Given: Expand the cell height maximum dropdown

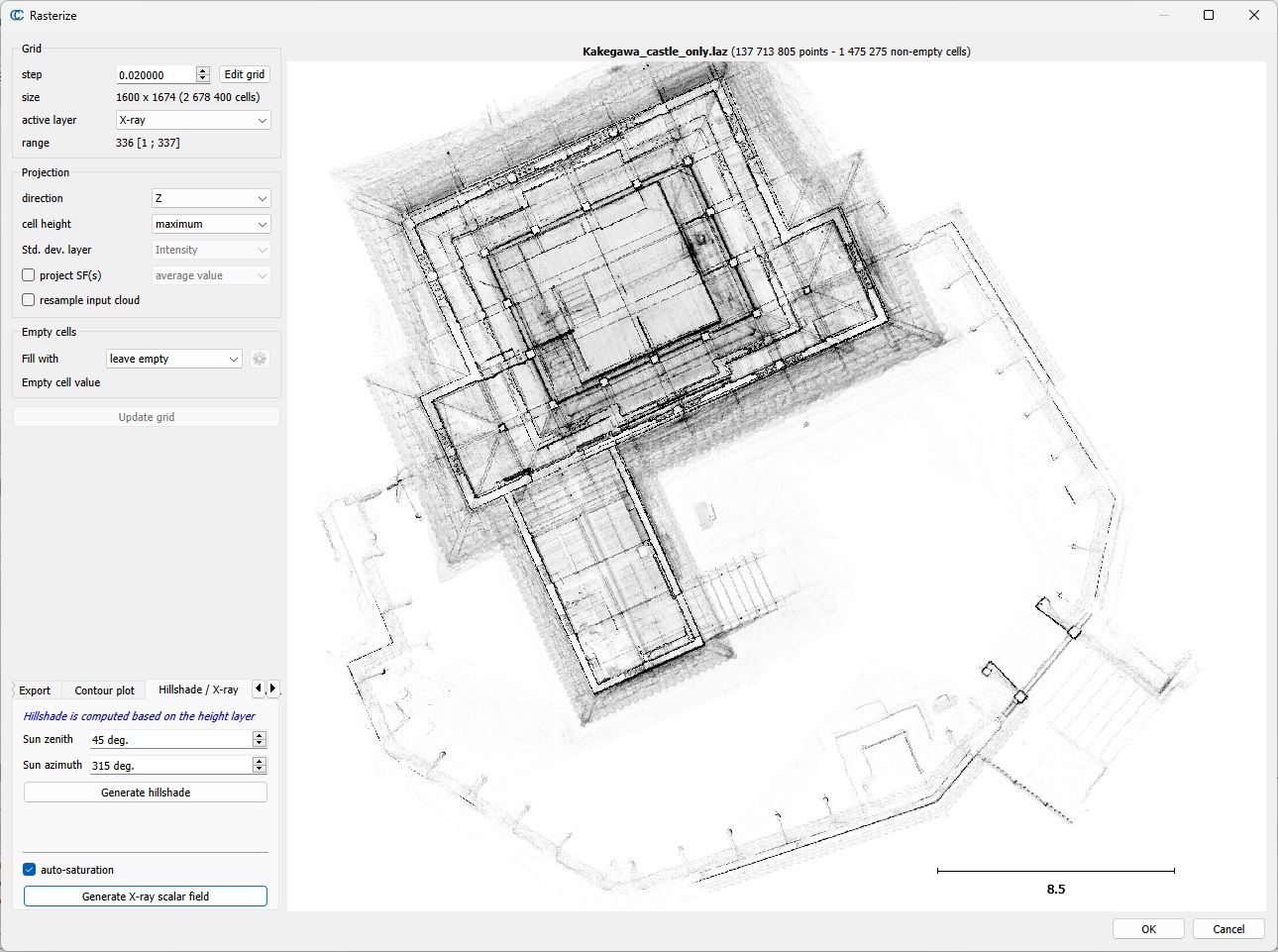Looking at the screenshot, I should click(x=211, y=224).
